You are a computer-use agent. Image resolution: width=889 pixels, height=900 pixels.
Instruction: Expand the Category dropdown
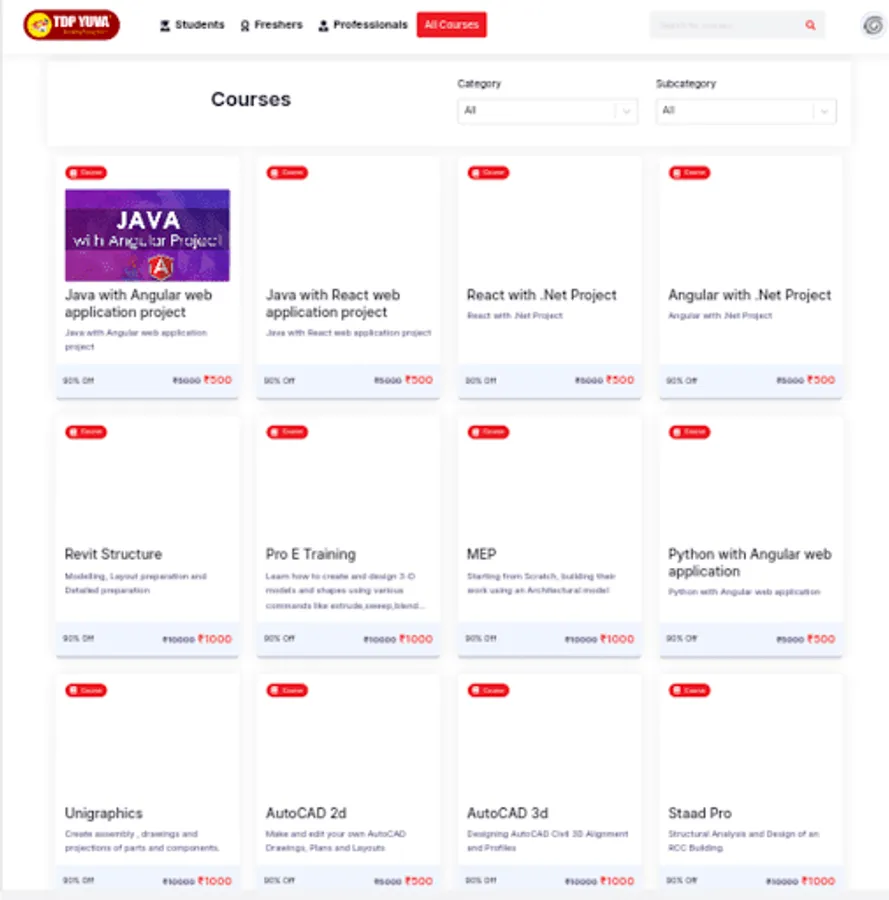pyautogui.click(x=548, y=111)
